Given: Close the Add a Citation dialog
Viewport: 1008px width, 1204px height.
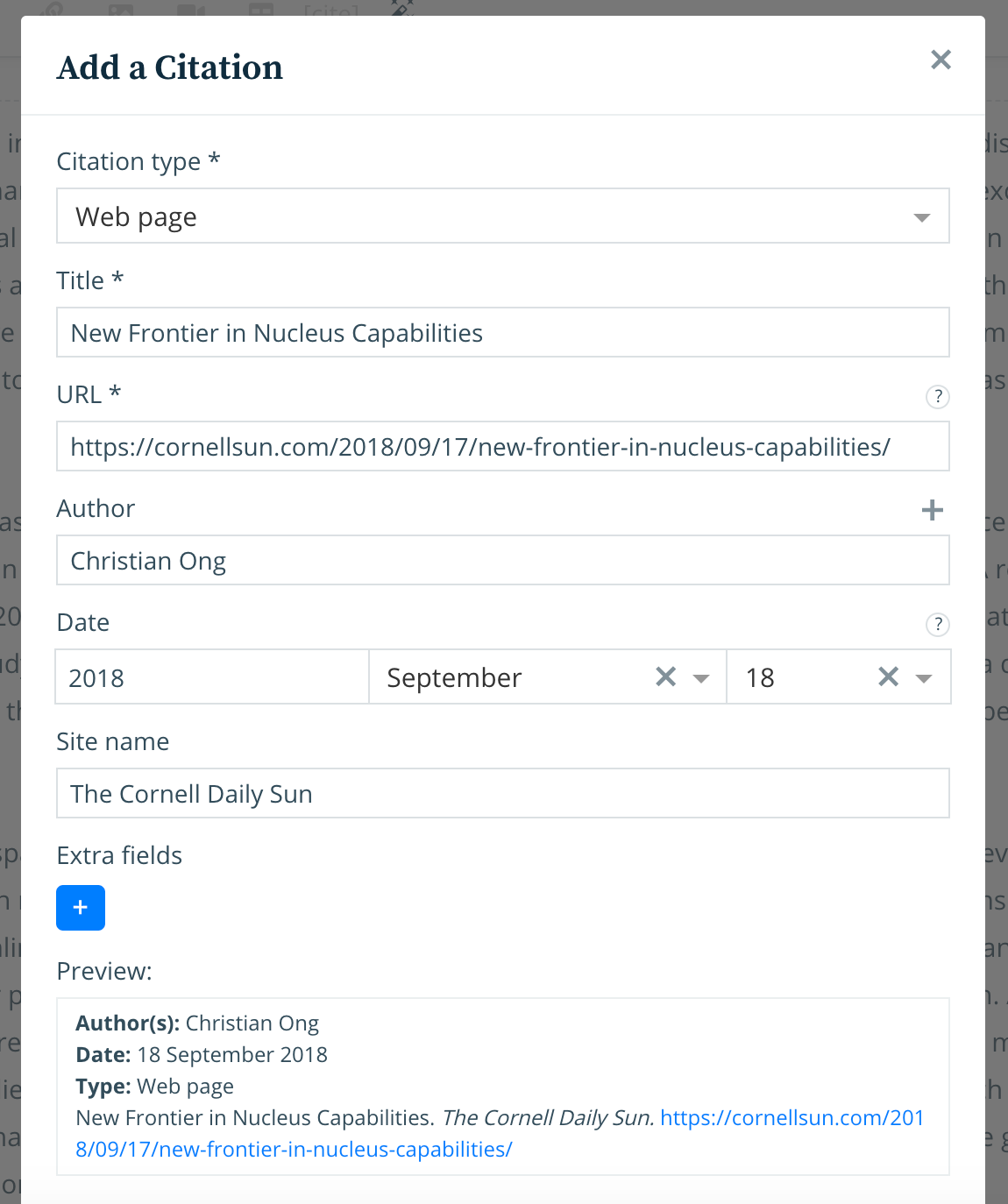Looking at the screenshot, I should [x=941, y=60].
